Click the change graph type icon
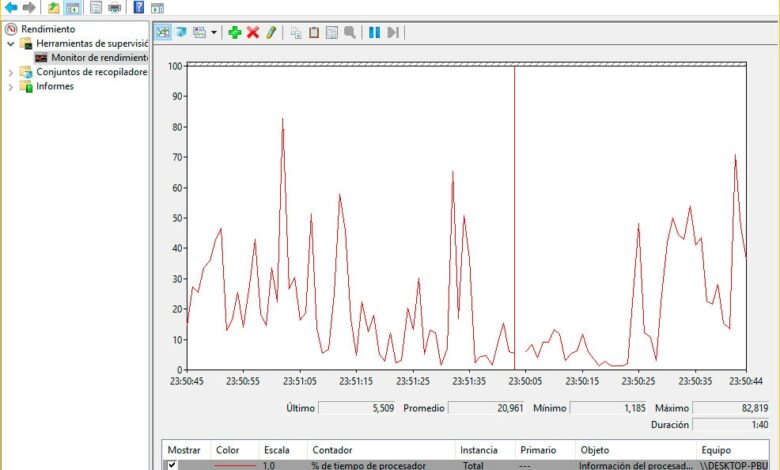Screen dimensions: 780x470 coord(199,32)
